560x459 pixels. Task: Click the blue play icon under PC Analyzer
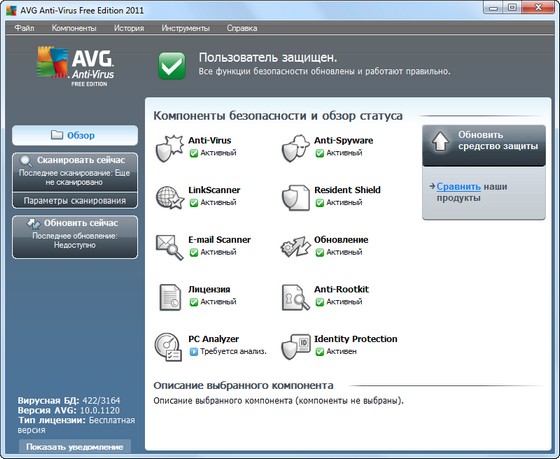(x=194, y=352)
